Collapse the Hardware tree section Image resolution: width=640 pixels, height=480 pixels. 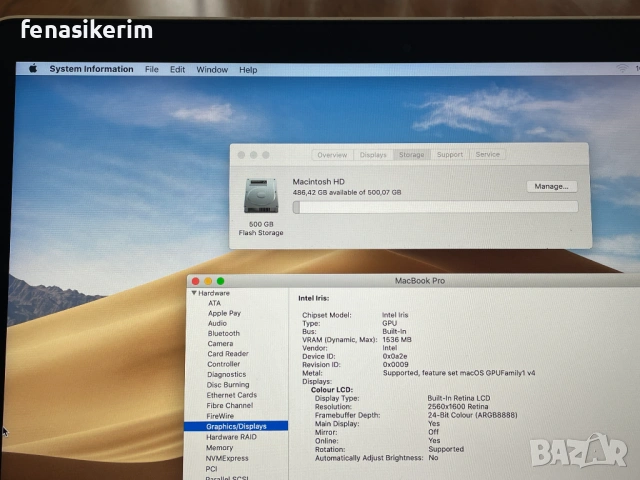pos(194,293)
